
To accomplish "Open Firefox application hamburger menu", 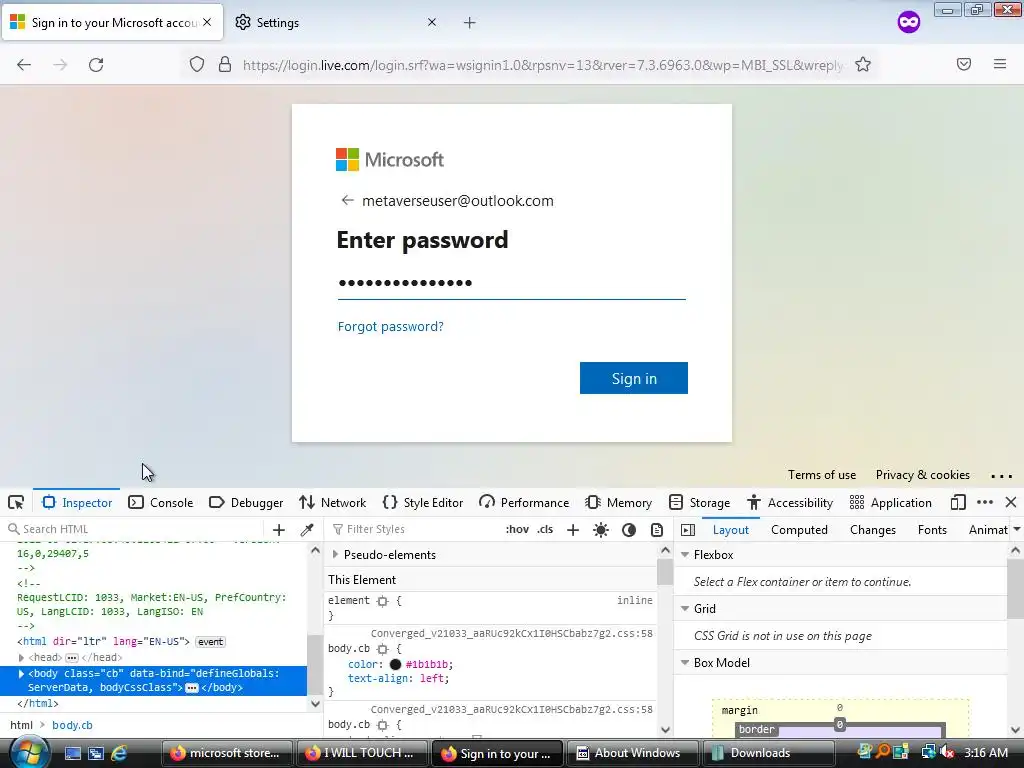I will click(x=1000, y=64).
